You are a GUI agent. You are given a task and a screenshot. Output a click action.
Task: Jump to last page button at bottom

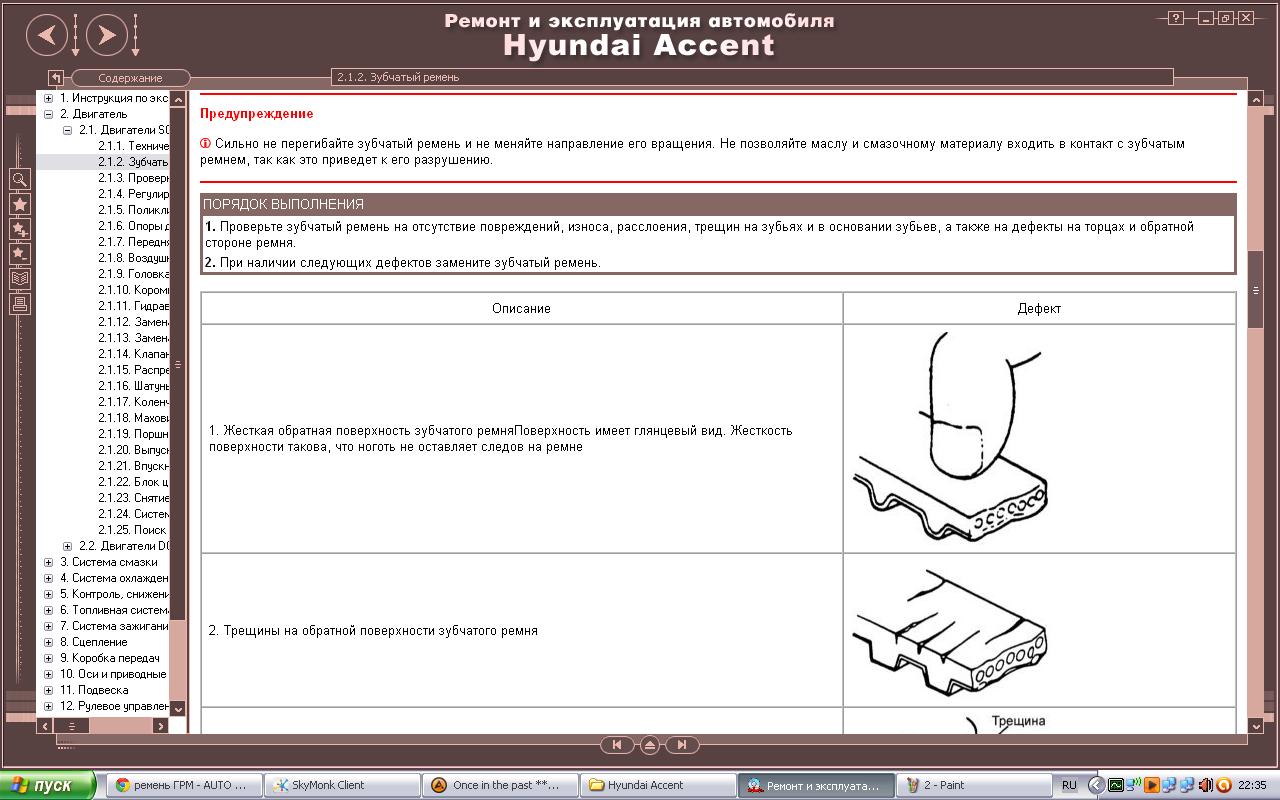682,745
